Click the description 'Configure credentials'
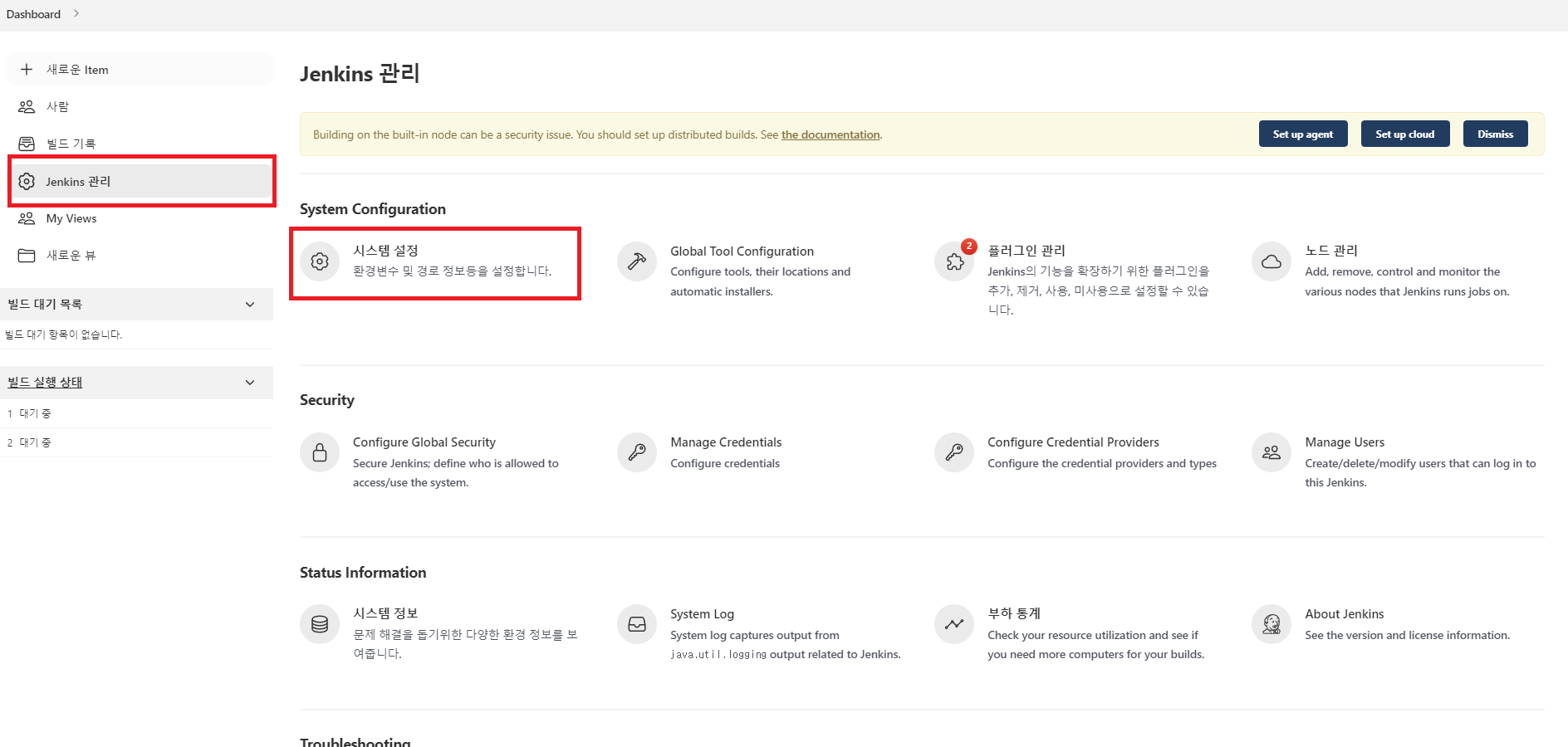 (725, 463)
